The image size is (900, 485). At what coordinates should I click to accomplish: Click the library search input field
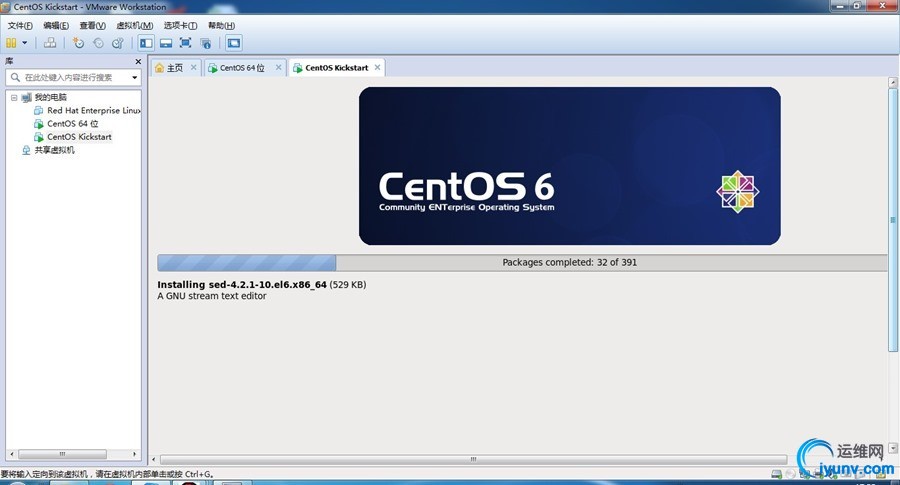pos(74,77)
